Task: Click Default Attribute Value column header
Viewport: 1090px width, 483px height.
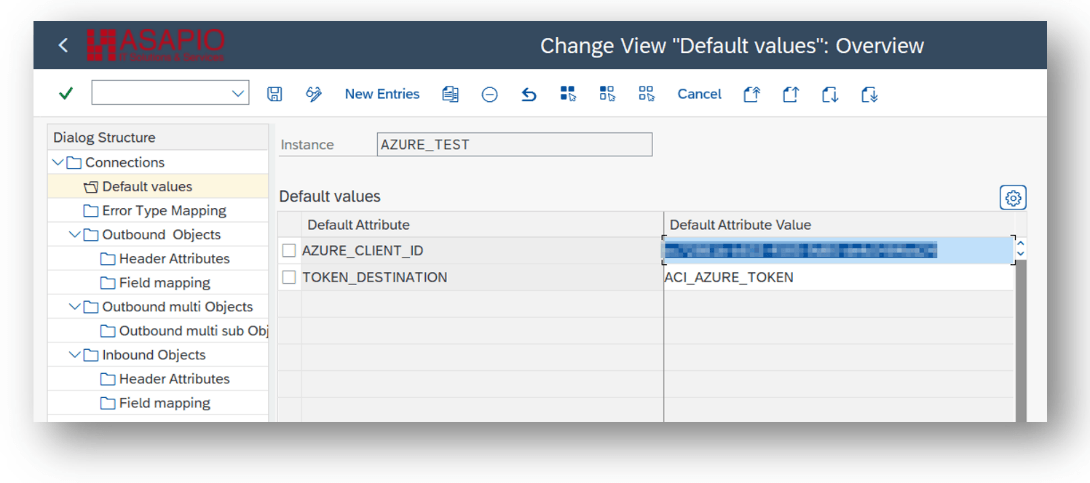Action: pyautogui.click(x=840, y=225)
